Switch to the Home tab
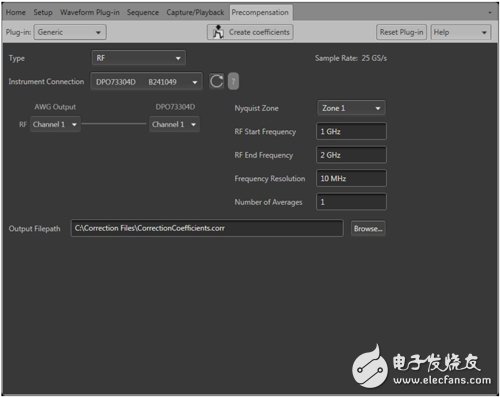 [16, 12]
